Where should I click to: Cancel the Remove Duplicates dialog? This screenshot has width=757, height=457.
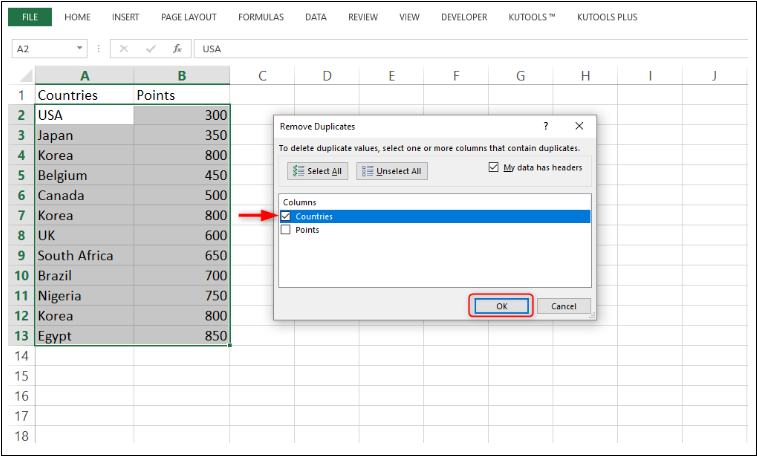(x=564, y=306)
